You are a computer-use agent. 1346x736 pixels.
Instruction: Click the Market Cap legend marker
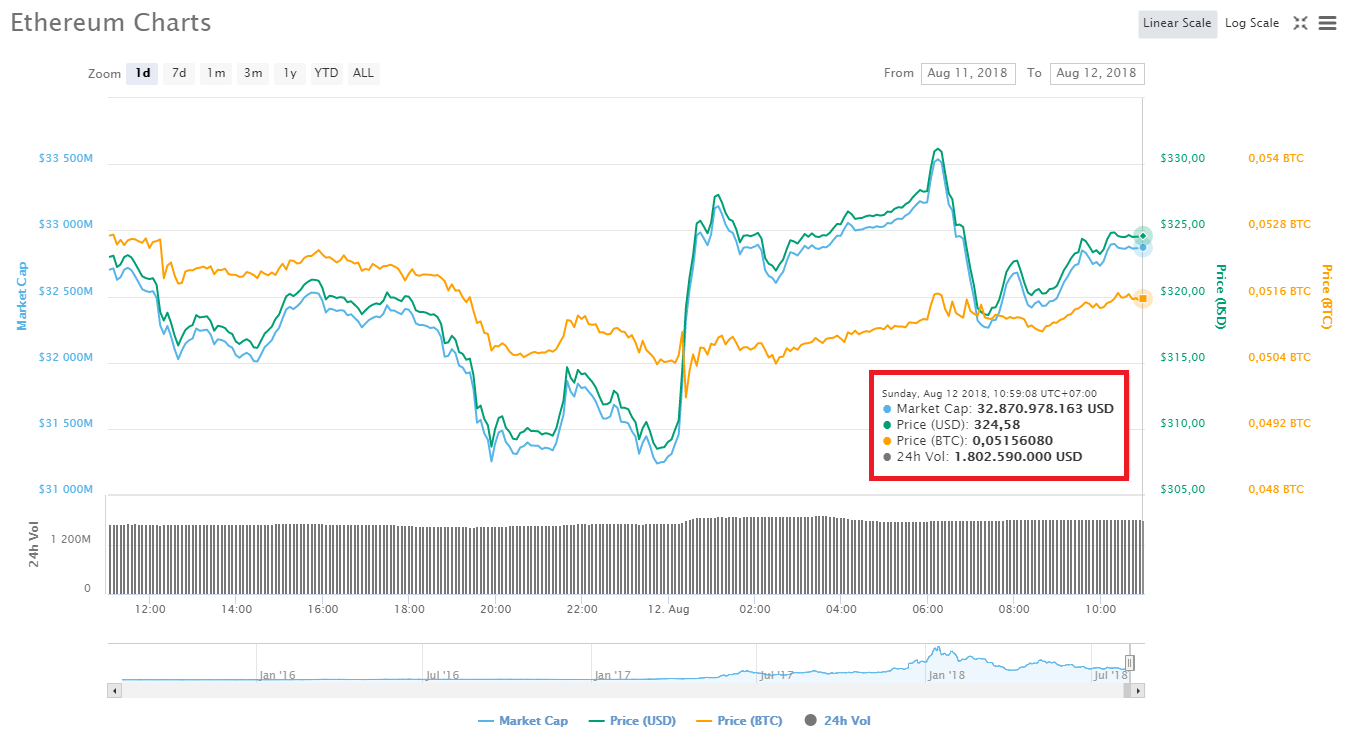click(487, 720)
